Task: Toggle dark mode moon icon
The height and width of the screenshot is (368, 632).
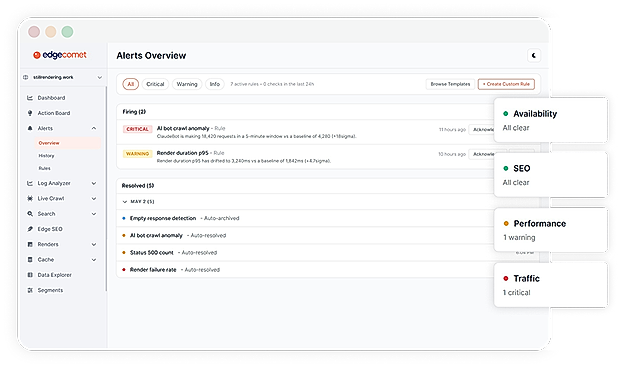Action: pyautogui.click(x=534, y=56)
